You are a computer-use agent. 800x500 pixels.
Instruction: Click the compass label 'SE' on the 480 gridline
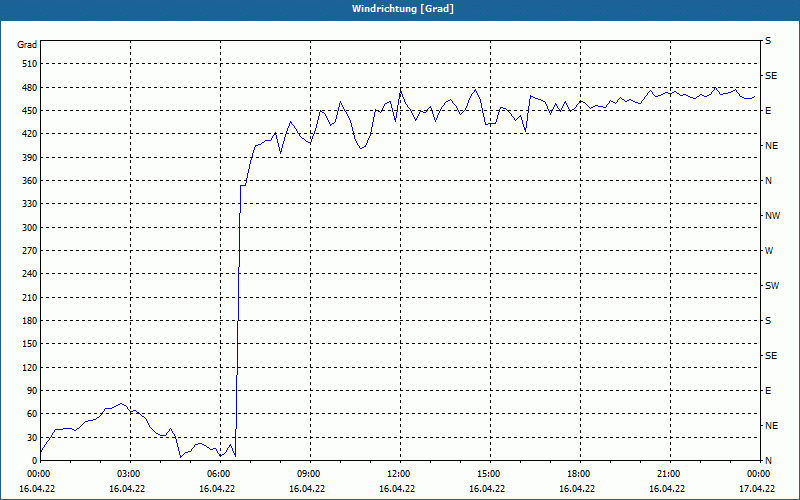771,76
